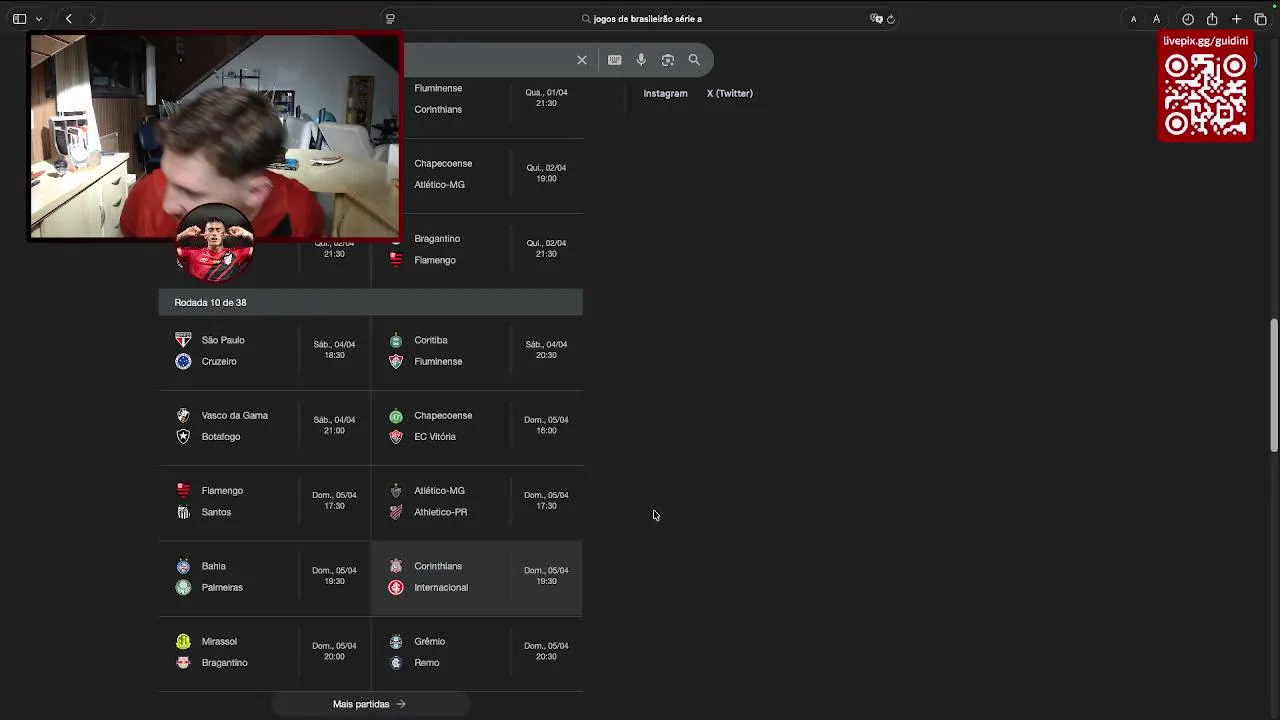Click the Cruzeiro club crest
Viewport: 1280px width, 720px height.
(x=183, y=361)
